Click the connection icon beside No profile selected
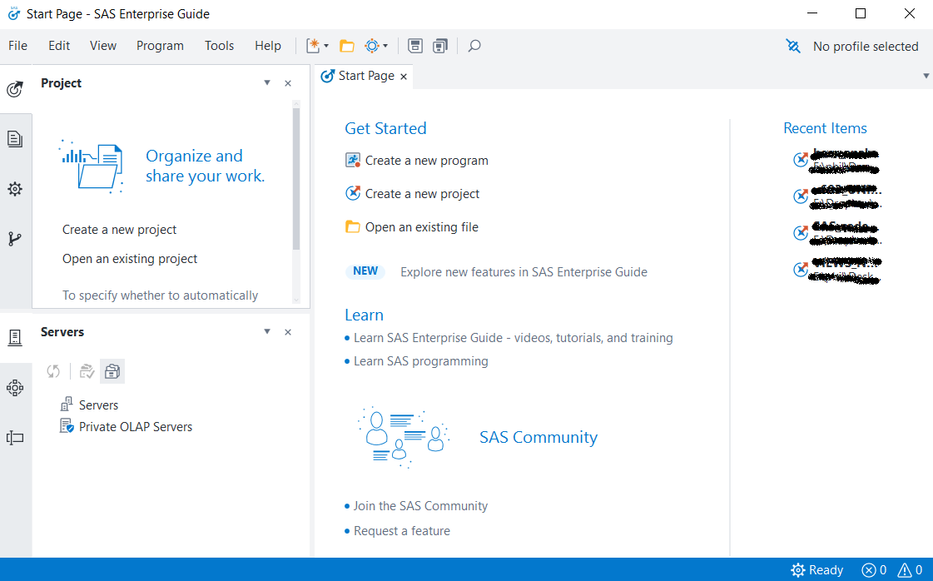Viewport: 933px width, 581px height. click(794, 46)
